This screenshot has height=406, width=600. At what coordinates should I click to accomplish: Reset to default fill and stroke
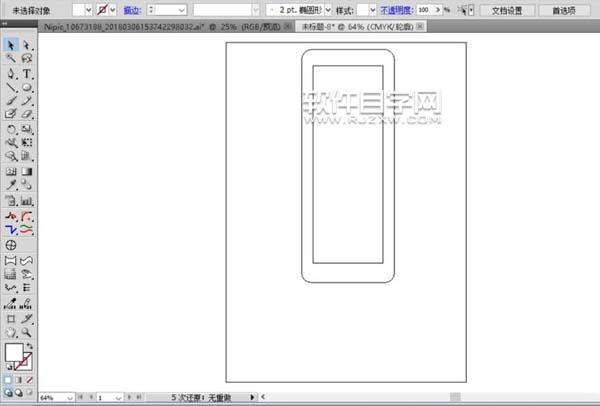pos(8,367)
